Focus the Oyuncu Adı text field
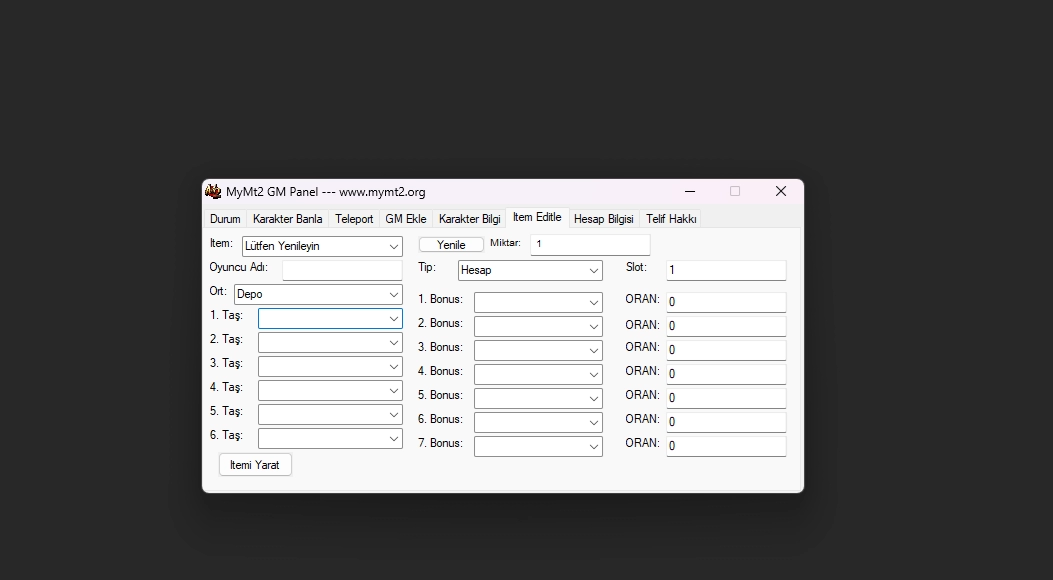Image resolution: width=1053 pixels, height=580 pixels. [x=342, y=270]
